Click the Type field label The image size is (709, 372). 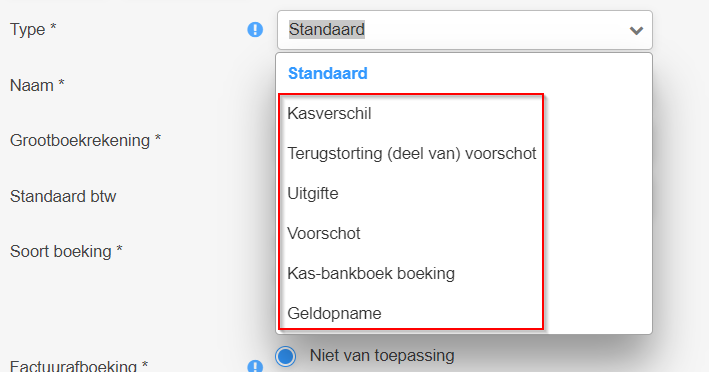point(33,29)
